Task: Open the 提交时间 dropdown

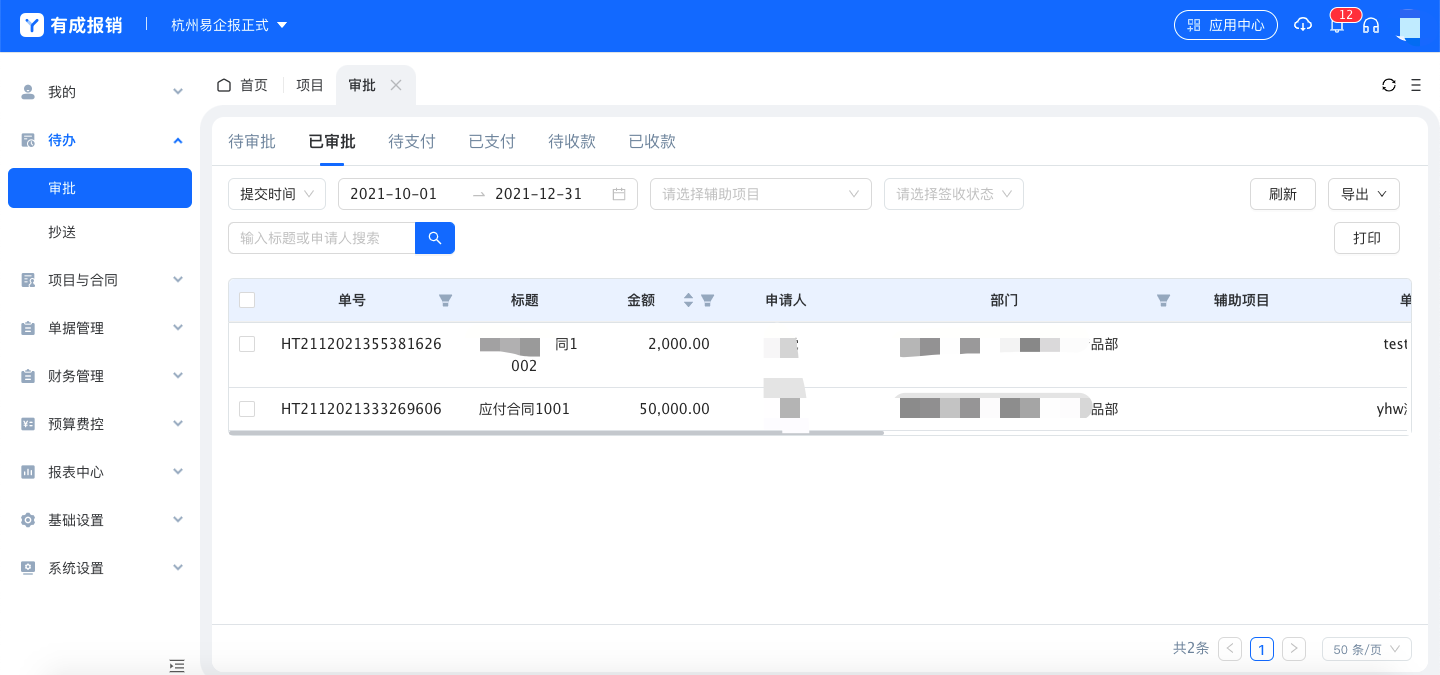Action: [x=277, y=194]
